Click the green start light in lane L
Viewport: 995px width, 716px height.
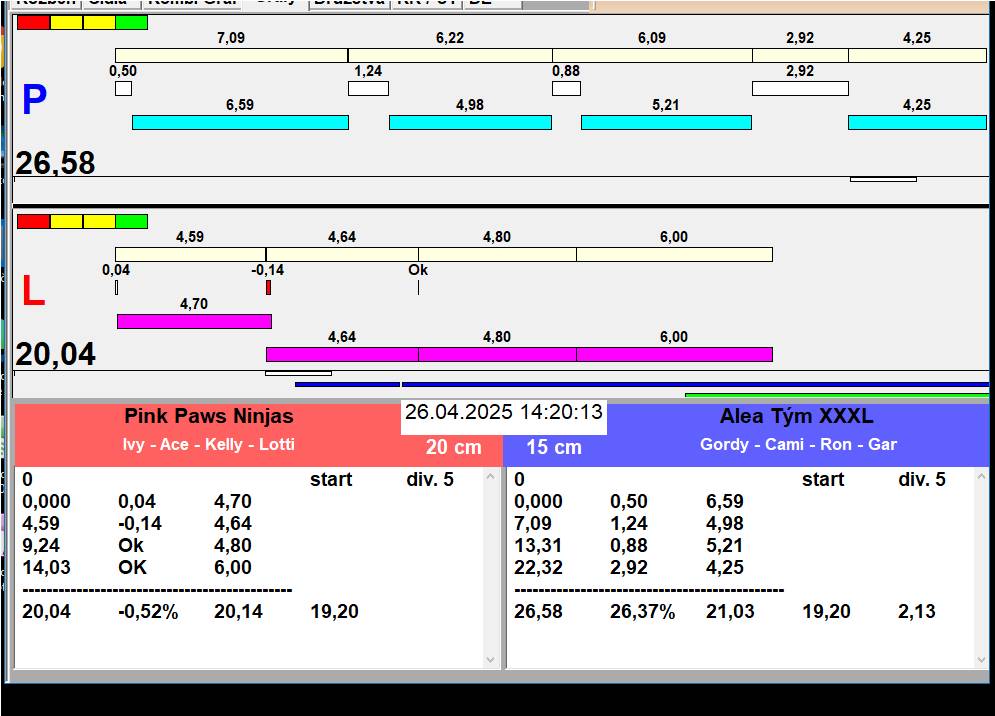pyautogui.click(x=131, y=221)
